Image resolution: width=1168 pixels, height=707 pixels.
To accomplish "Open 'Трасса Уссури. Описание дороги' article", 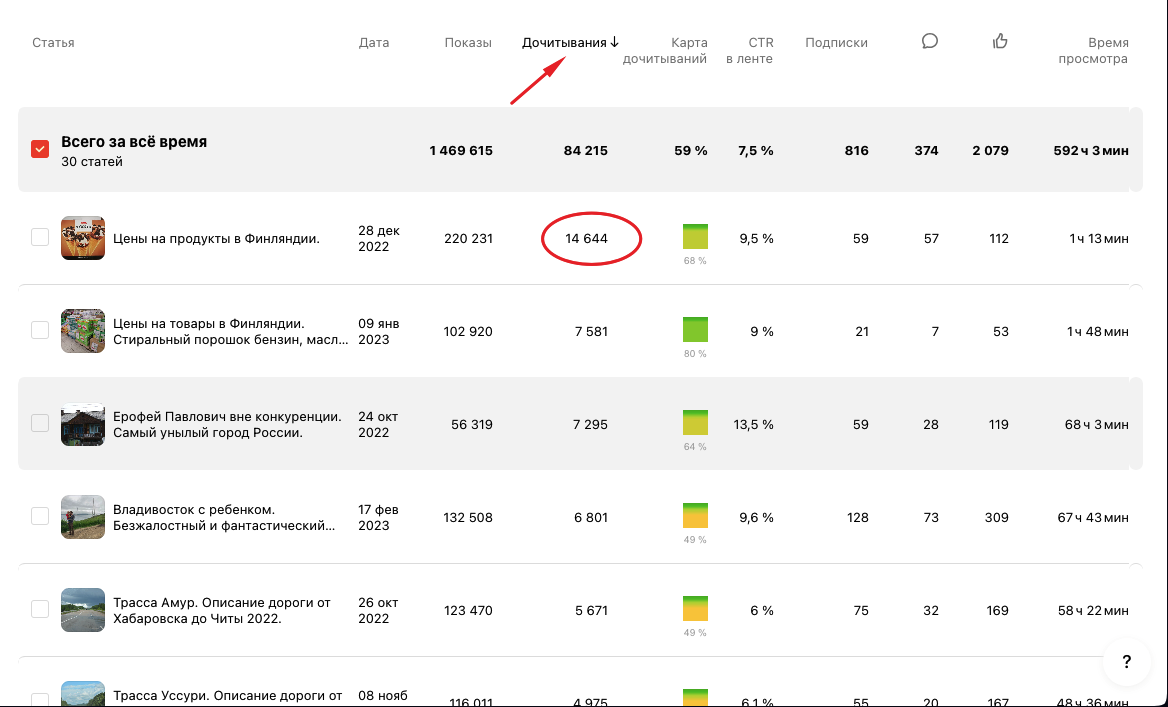I will click(228, 697).
